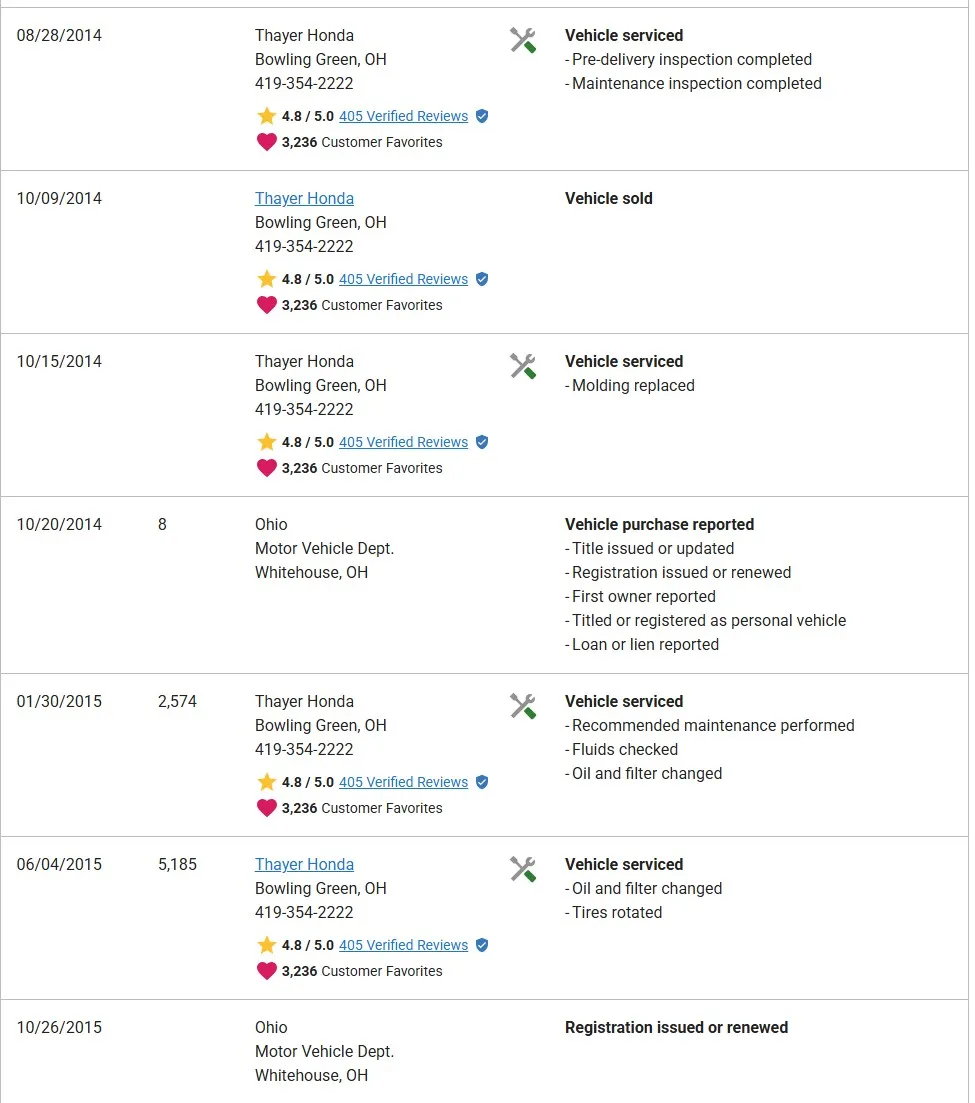Open 405 Verified Reviews on 06/04/2015 record
975x1103 pixels.
(x=403, y=945)
